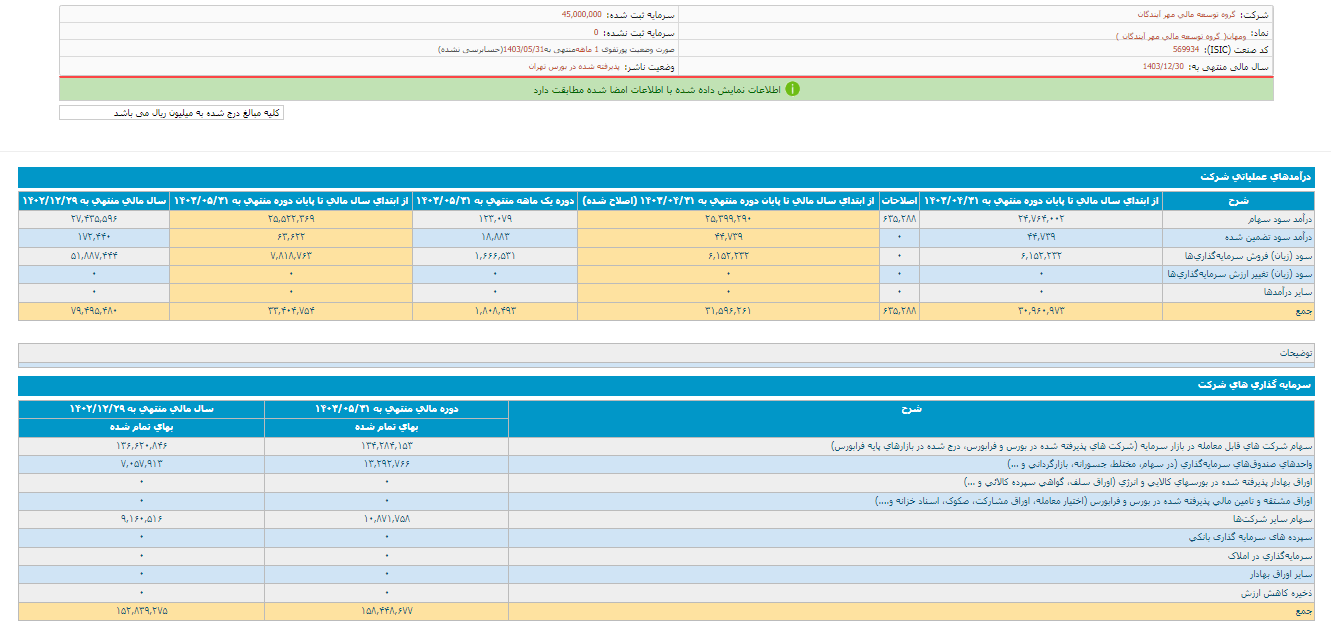Click the investments total value ۱۵۸,۴۴۸,۶۷۷
The width and height of the screenshot is (1331, 629).
387,611
